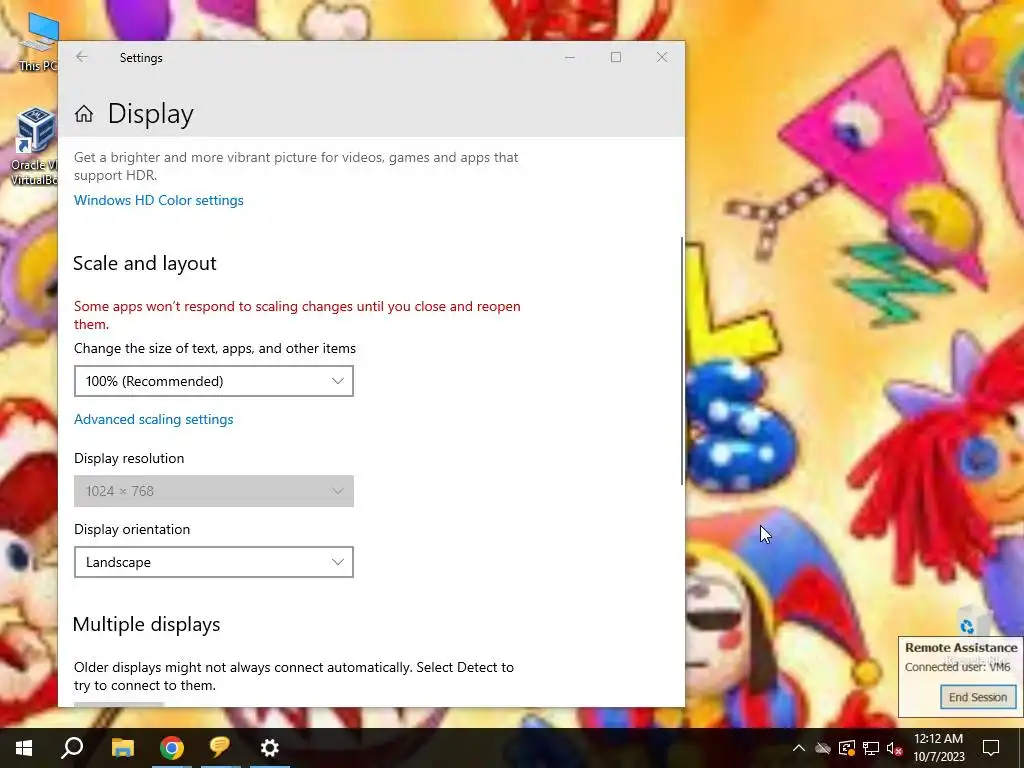Click the Settings window vertical scrollbar
The height and width of the screenshot is (768, 1024).
682,360
